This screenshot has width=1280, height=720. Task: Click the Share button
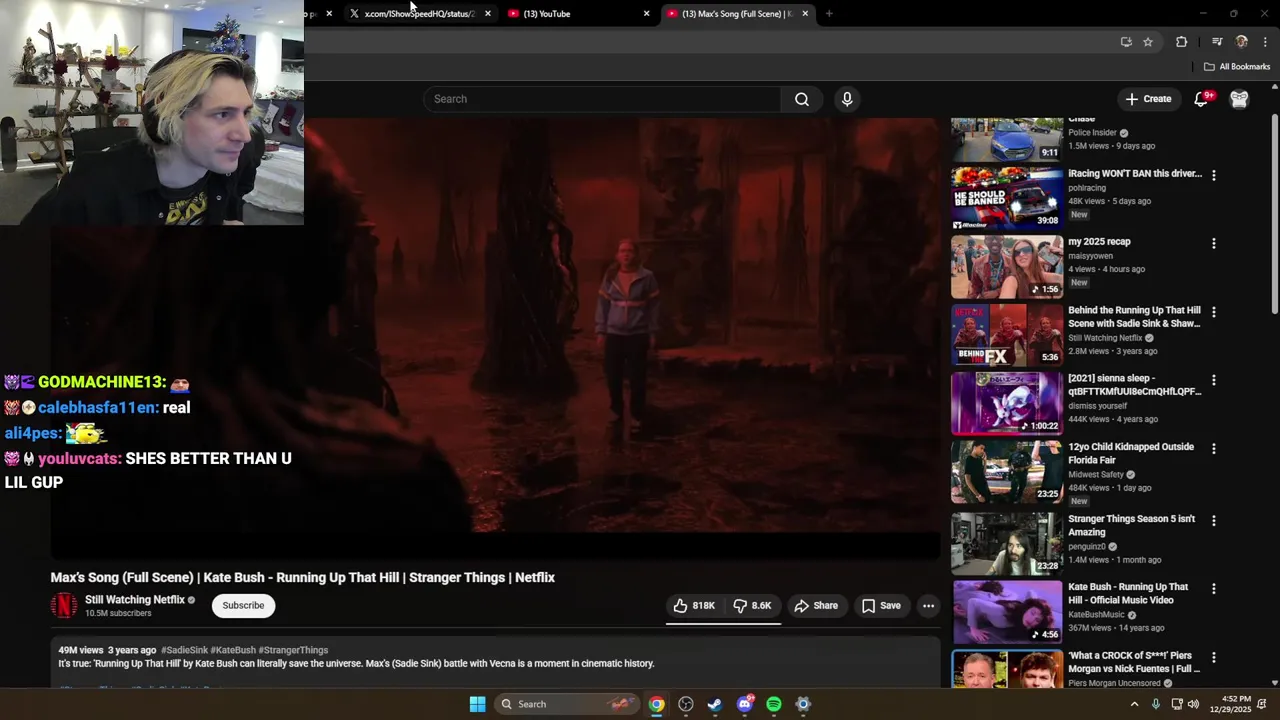816,605
